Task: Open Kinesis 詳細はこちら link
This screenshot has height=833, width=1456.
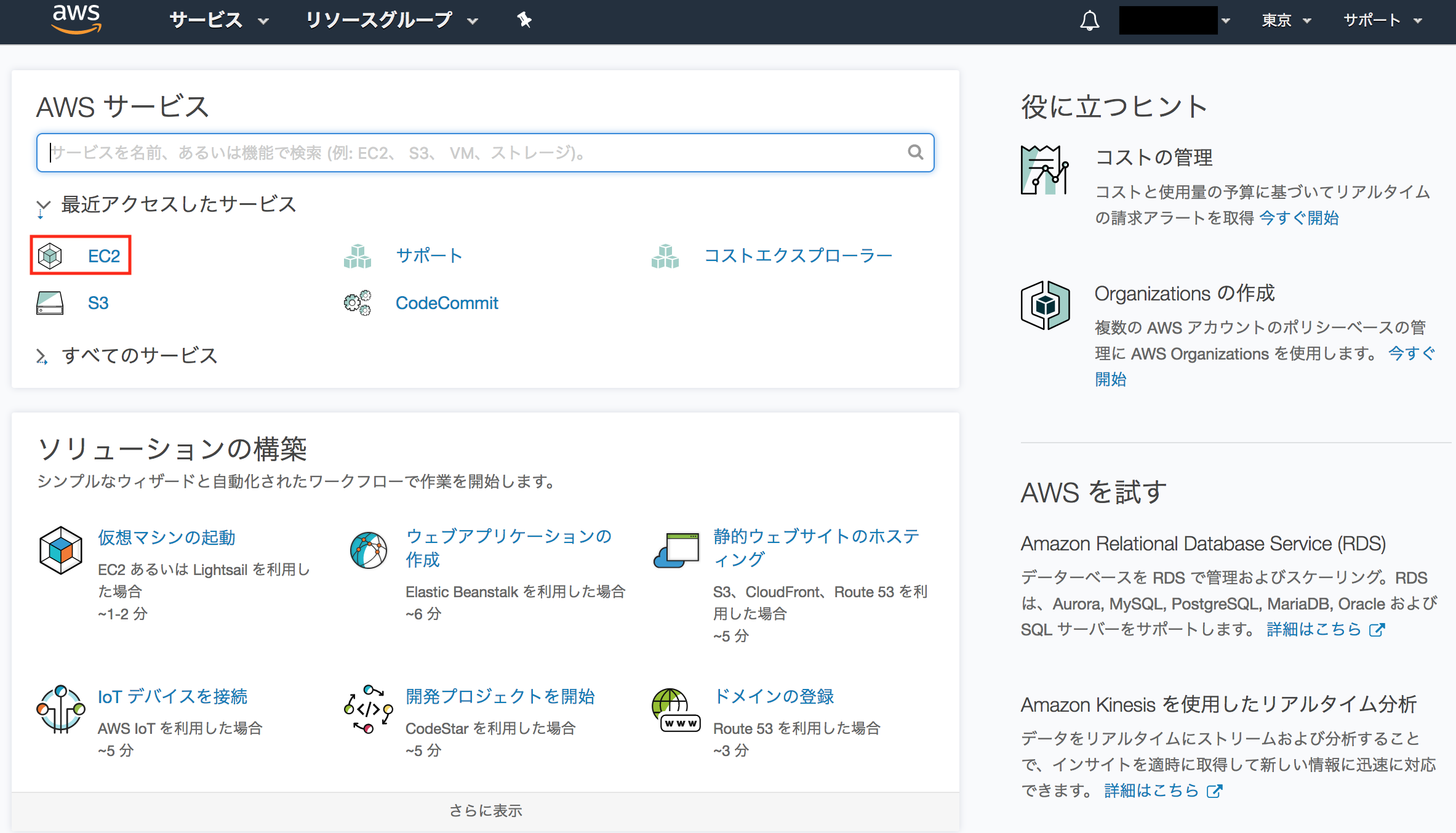Action: click(x=1151, y=791)
